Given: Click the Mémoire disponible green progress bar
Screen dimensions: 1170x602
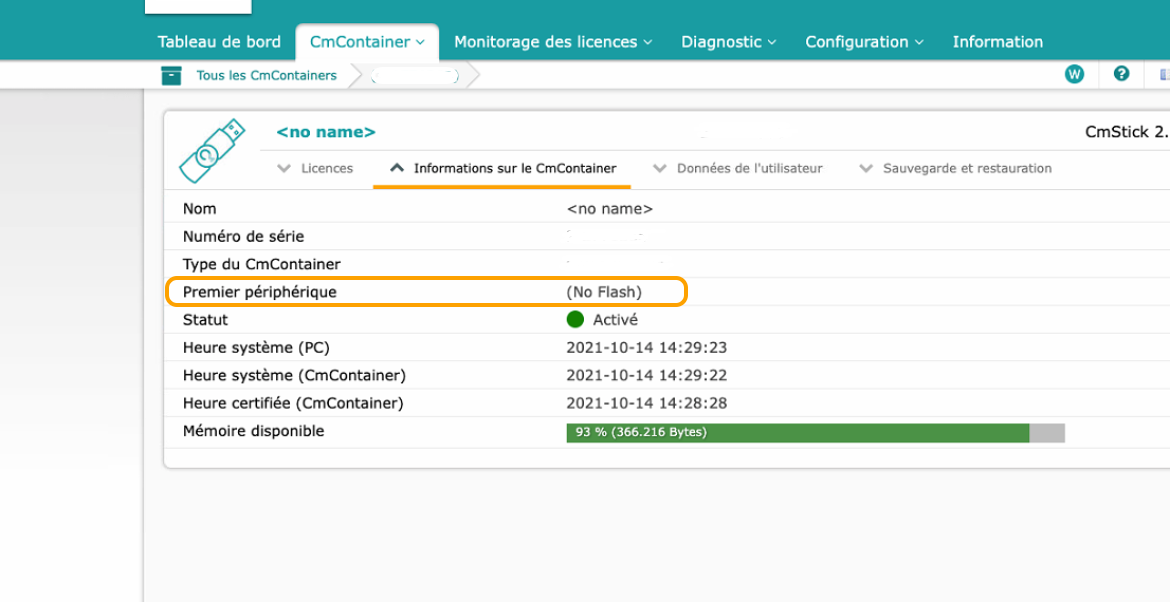Looking at the screenshot, I should tap(816, 433).
